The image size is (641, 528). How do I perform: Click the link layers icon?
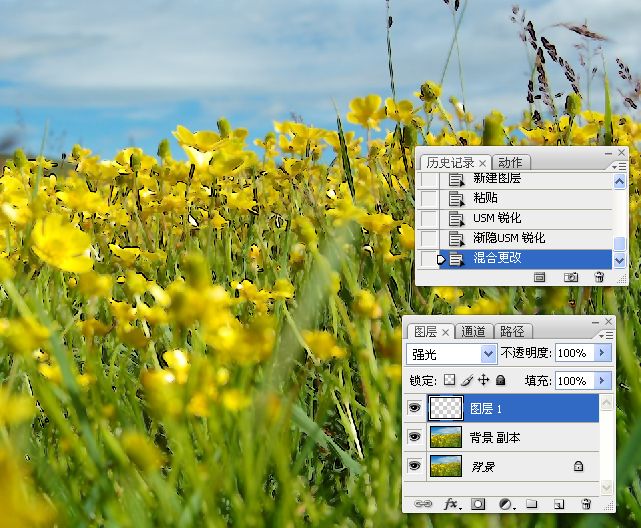pos(423,504)
